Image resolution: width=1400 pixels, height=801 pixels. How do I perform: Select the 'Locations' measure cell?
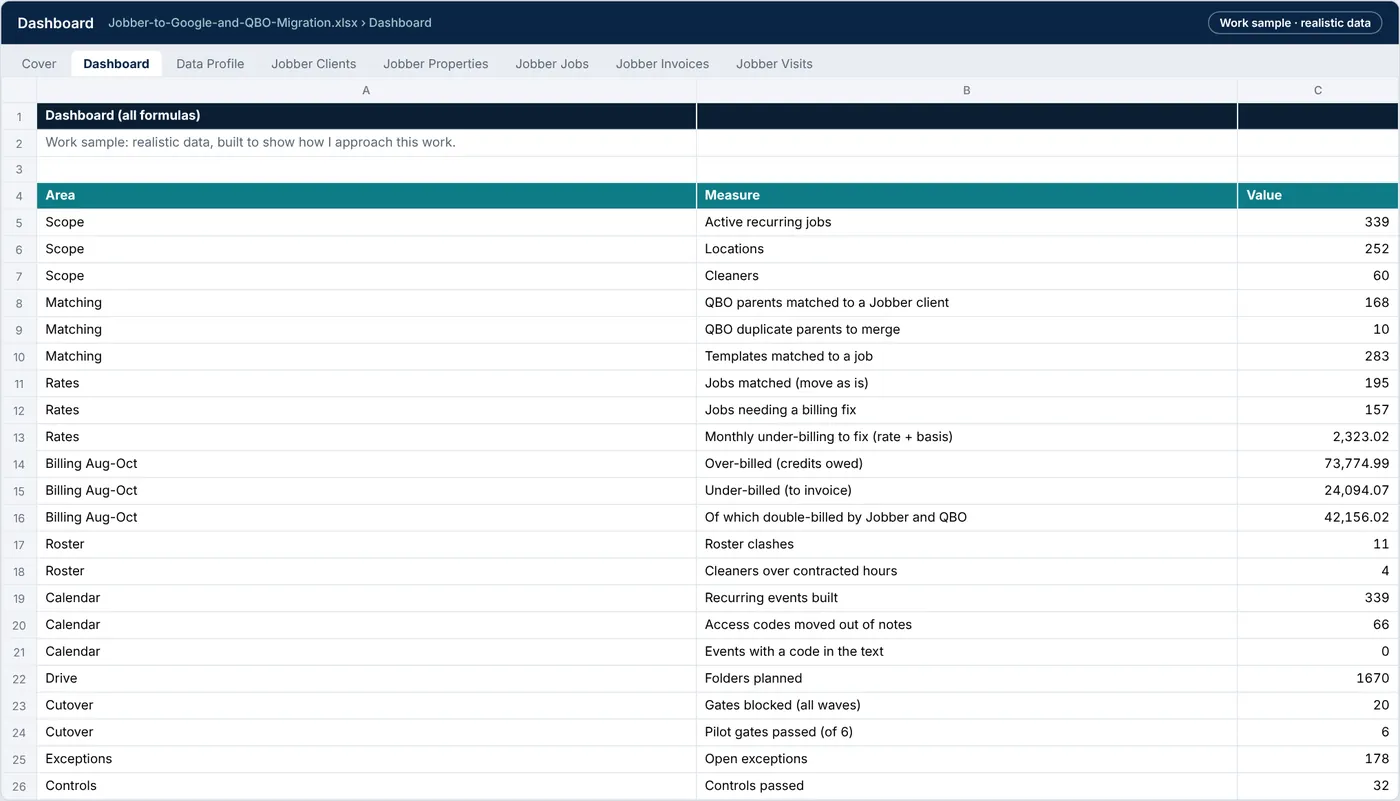click(966, 249)
